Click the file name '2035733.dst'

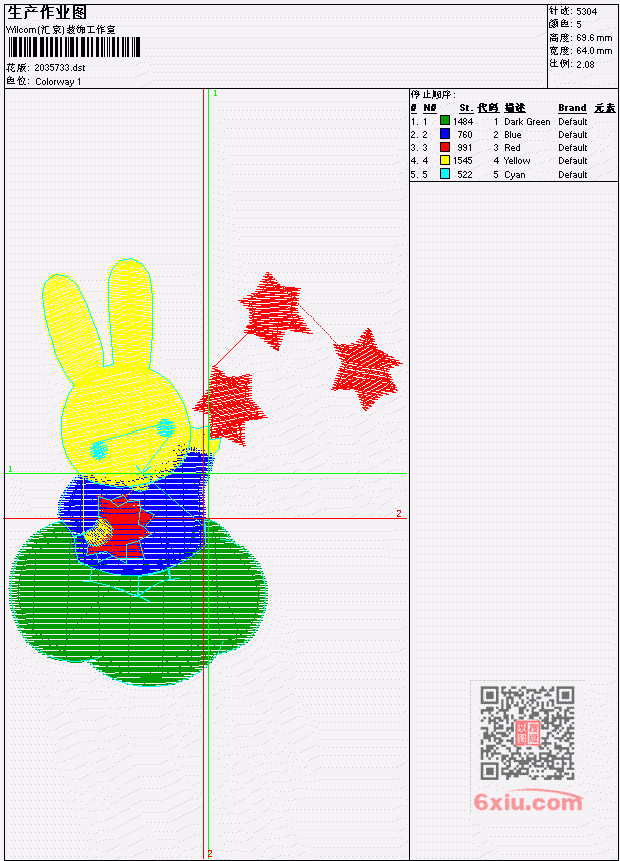tap(59, 68)
